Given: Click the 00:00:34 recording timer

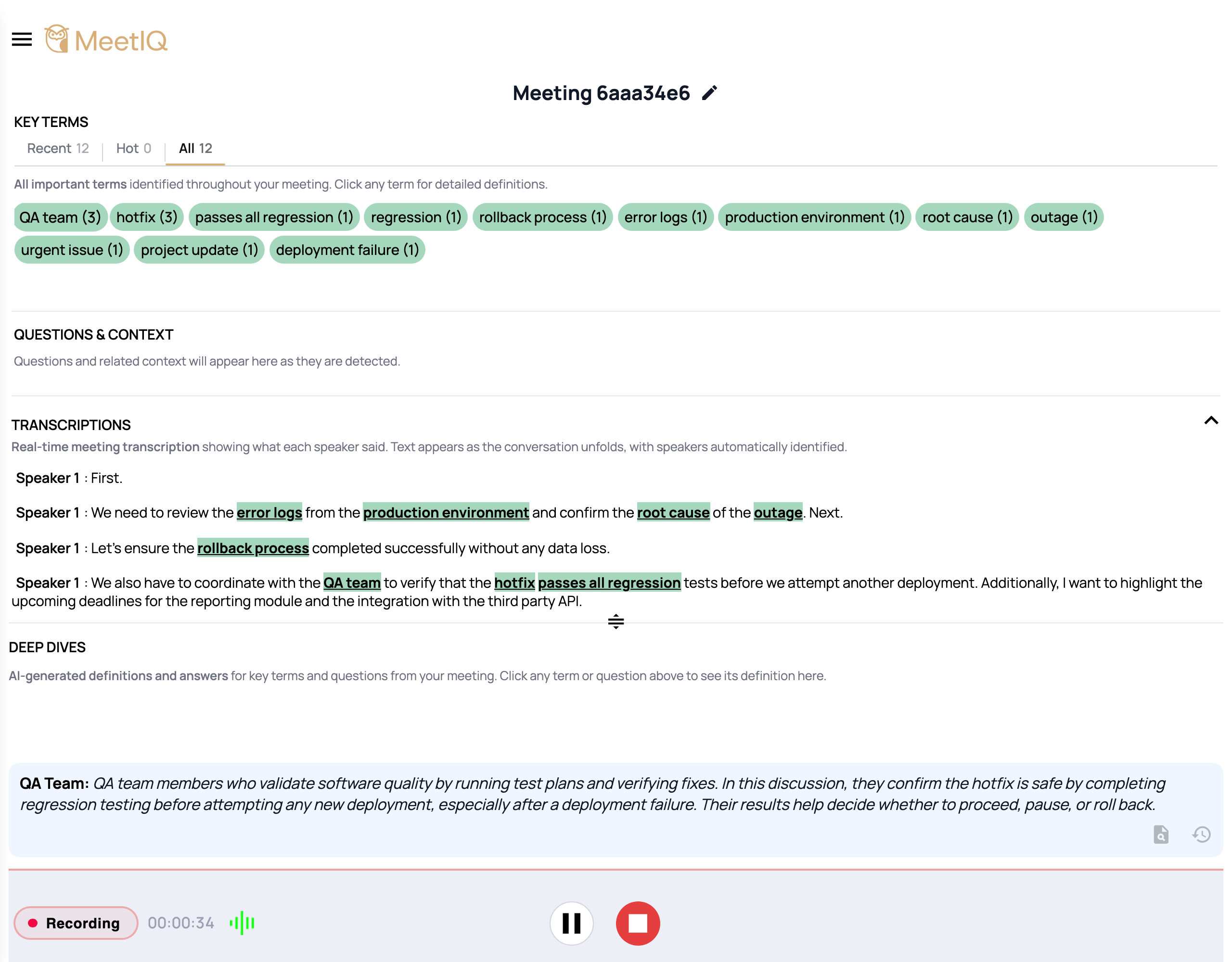Looking at the screenshot, I should coord(180,923).
